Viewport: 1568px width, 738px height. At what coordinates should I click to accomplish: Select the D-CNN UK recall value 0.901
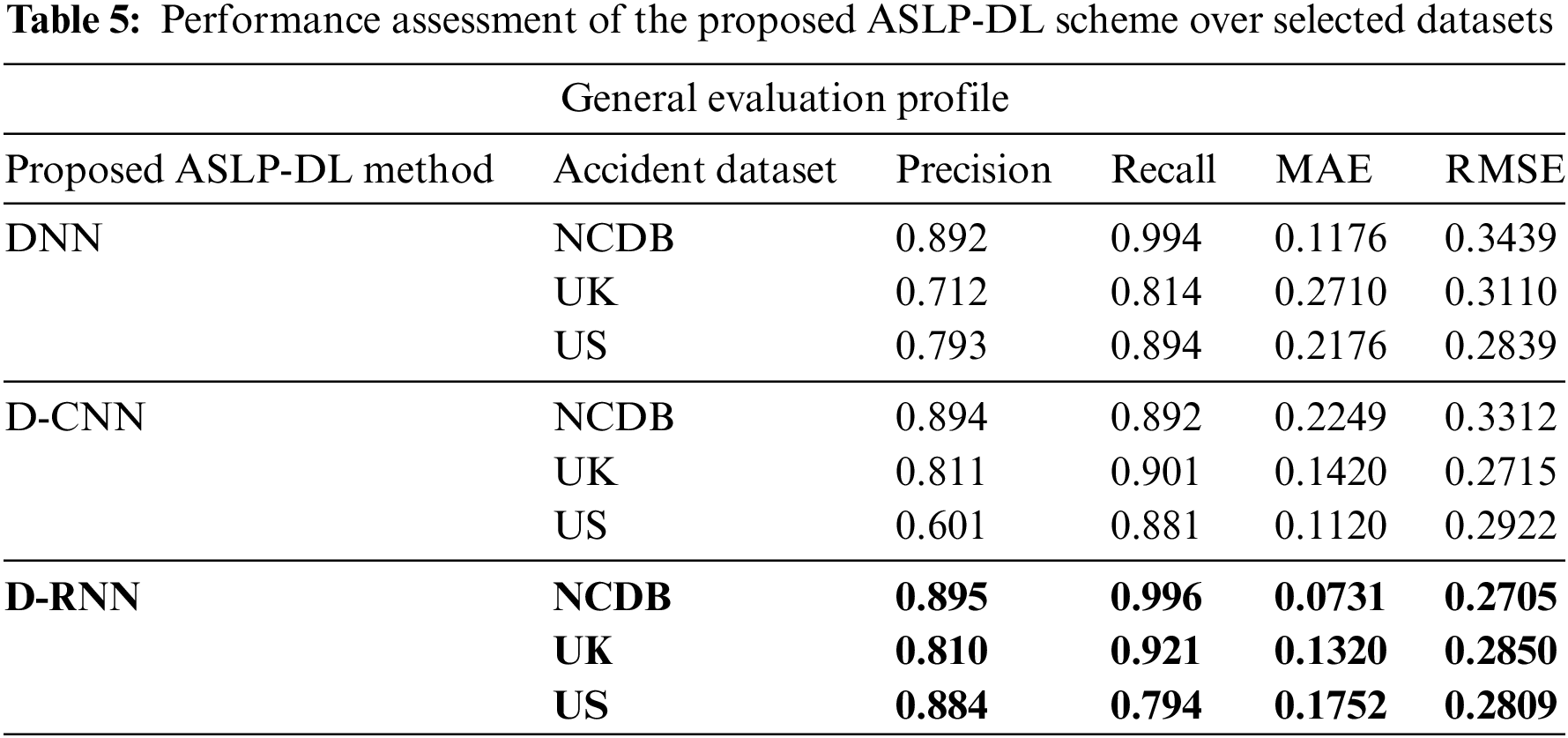1155,472
